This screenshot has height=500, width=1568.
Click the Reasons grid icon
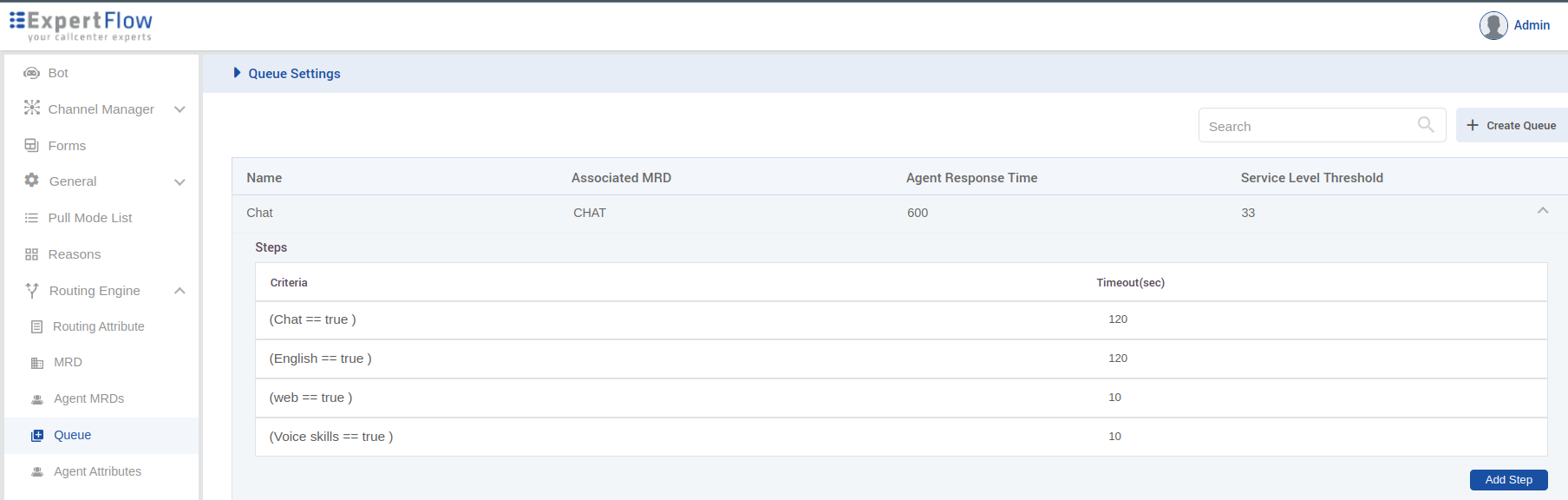coord(32,254)
